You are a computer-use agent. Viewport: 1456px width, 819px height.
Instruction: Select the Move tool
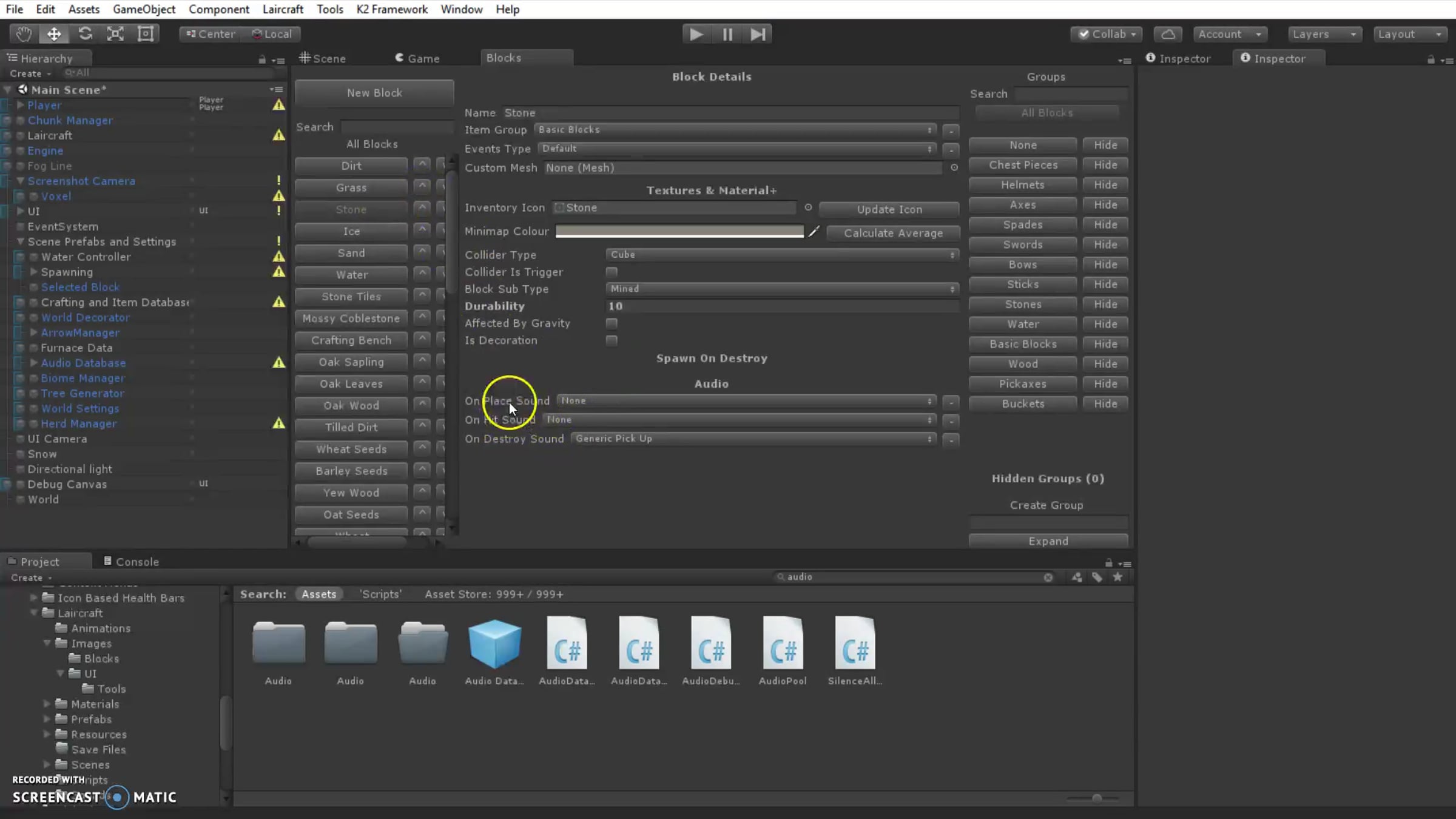tap(54, 34)
